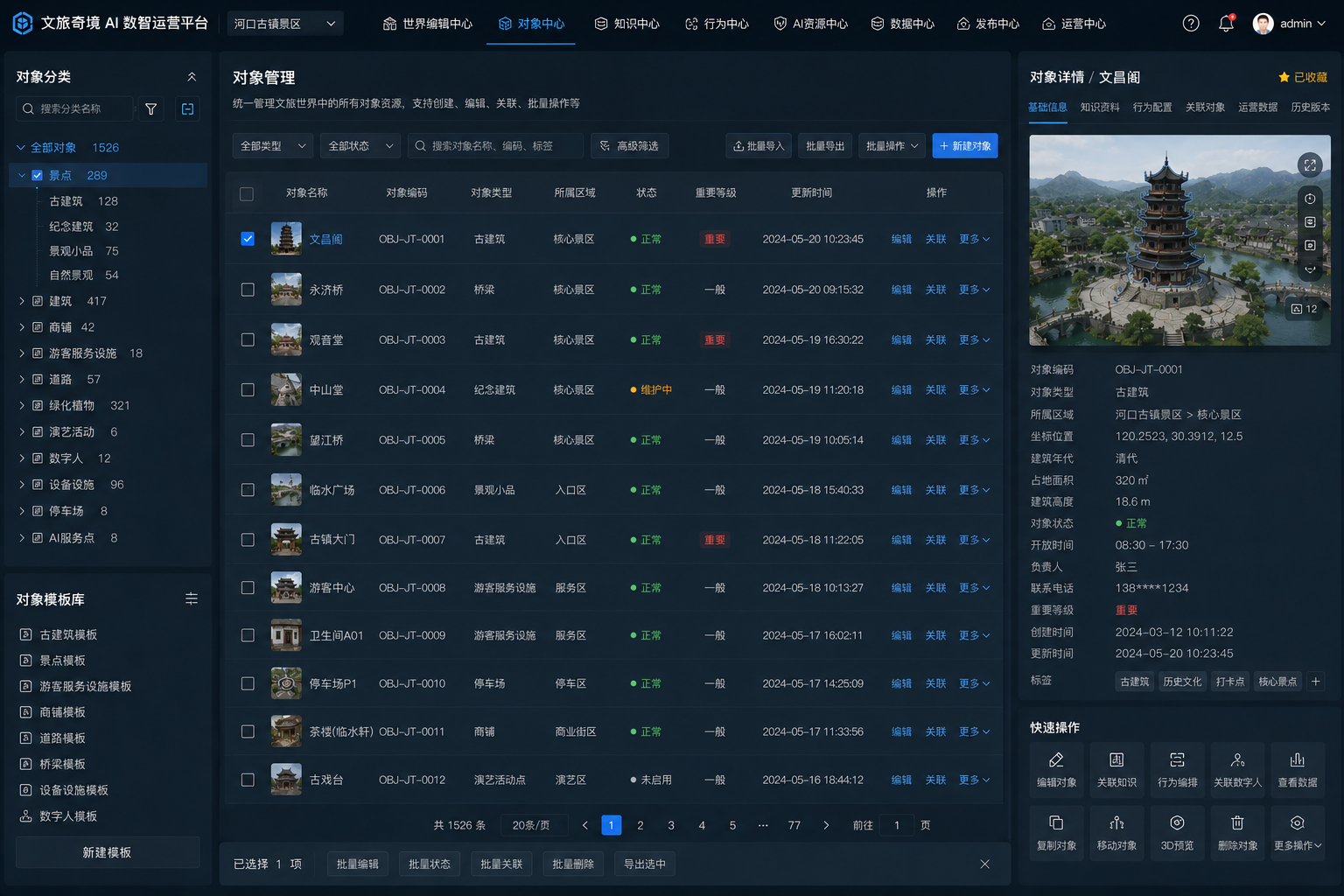Viewport: 1344px width, 896px height.
Task: Toggle the select-all checkbox in table header
Action: click(x=247, y=193)
